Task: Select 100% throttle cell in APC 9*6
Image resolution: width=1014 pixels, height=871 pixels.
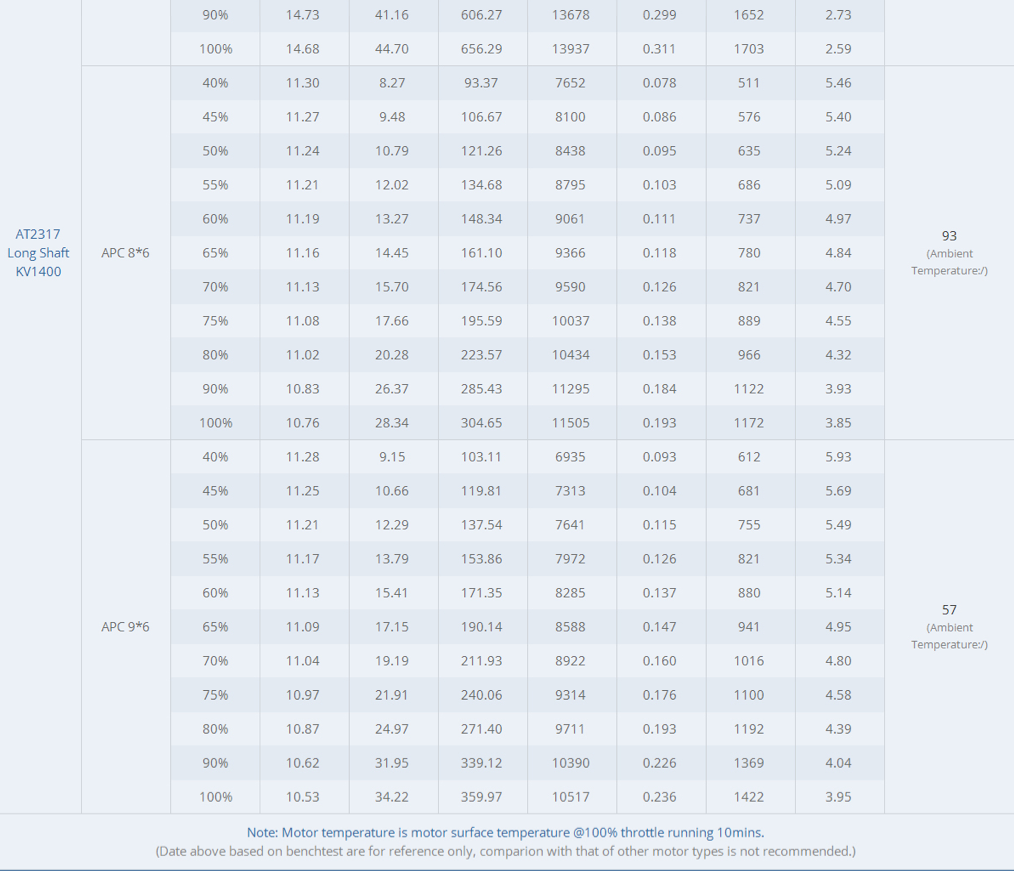Action: click(x=215, y=797)
